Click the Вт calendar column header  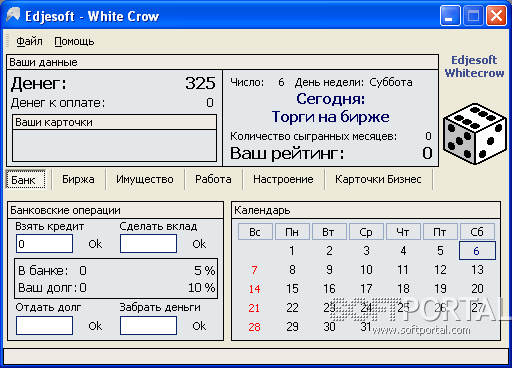329,232
